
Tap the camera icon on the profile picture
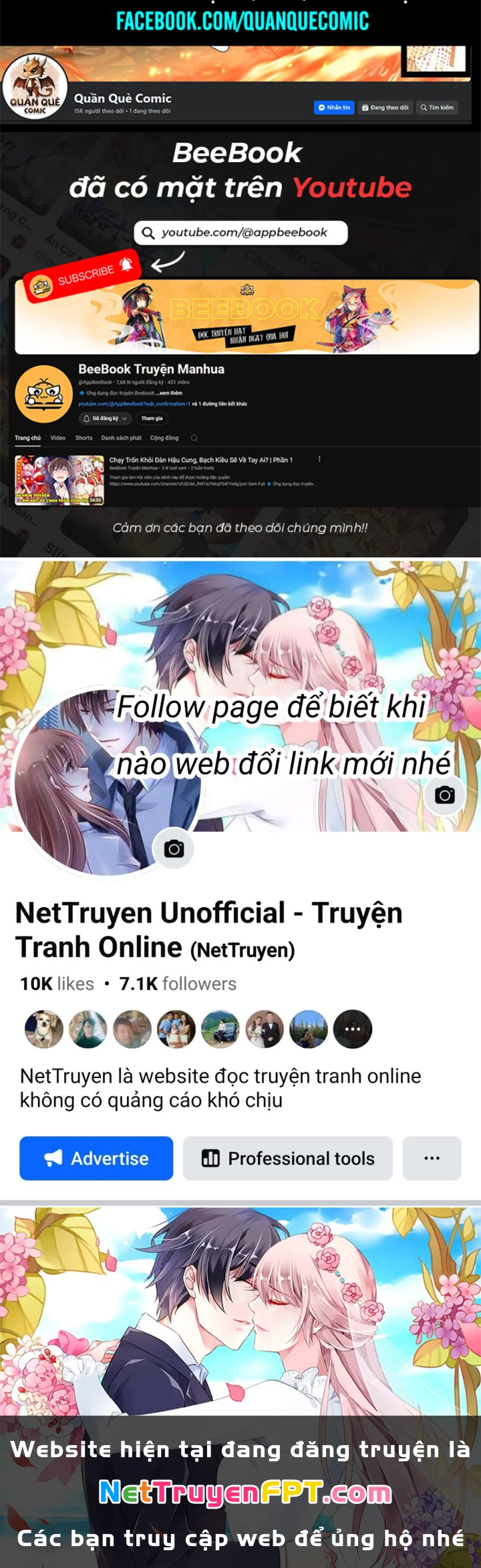click(174, 848)
